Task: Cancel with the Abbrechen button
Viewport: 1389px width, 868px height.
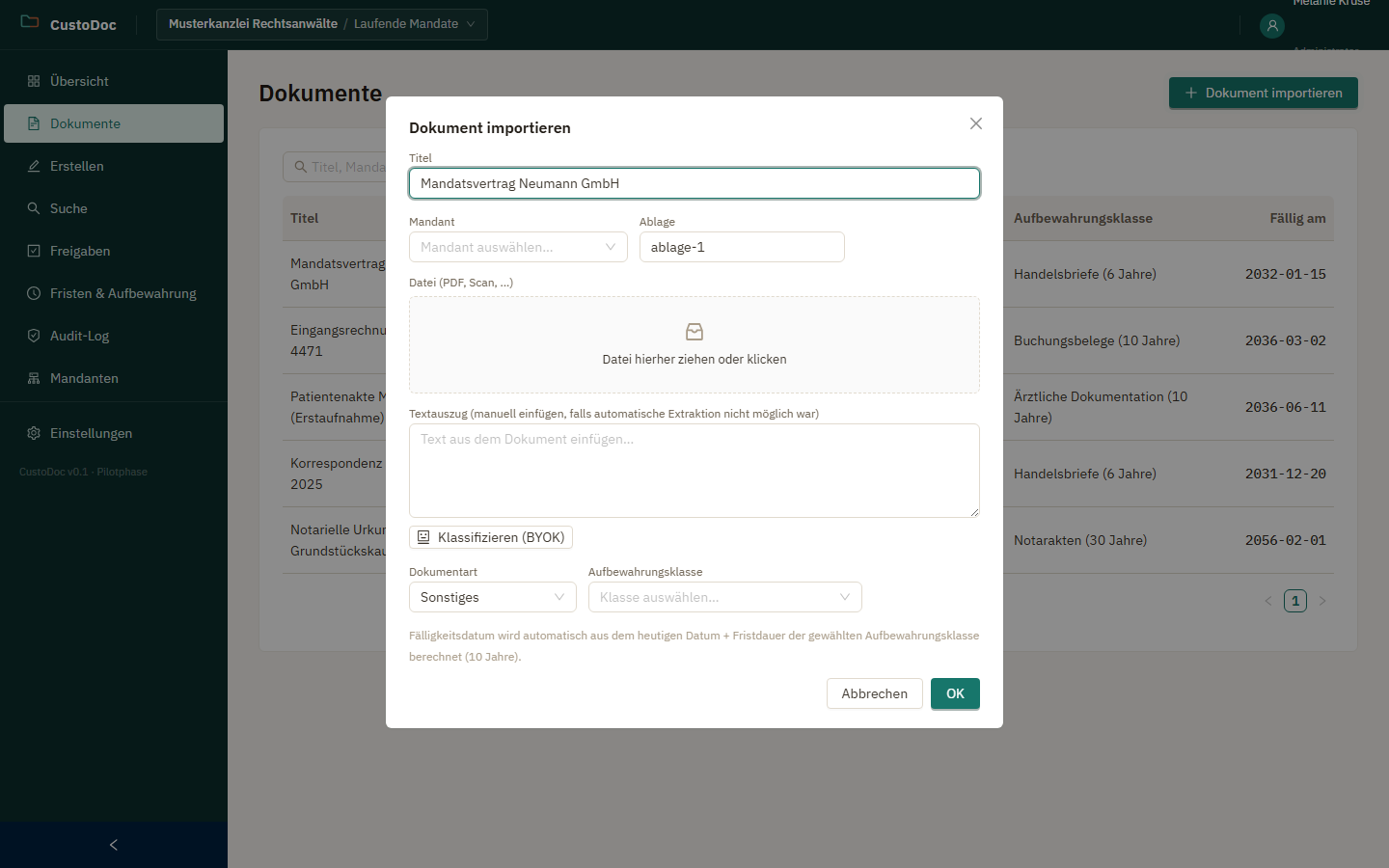Action: (875, 693)
